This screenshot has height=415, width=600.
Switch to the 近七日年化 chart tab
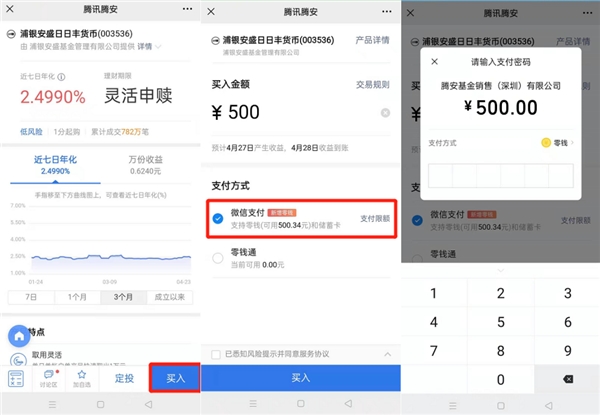click(55, 165)
